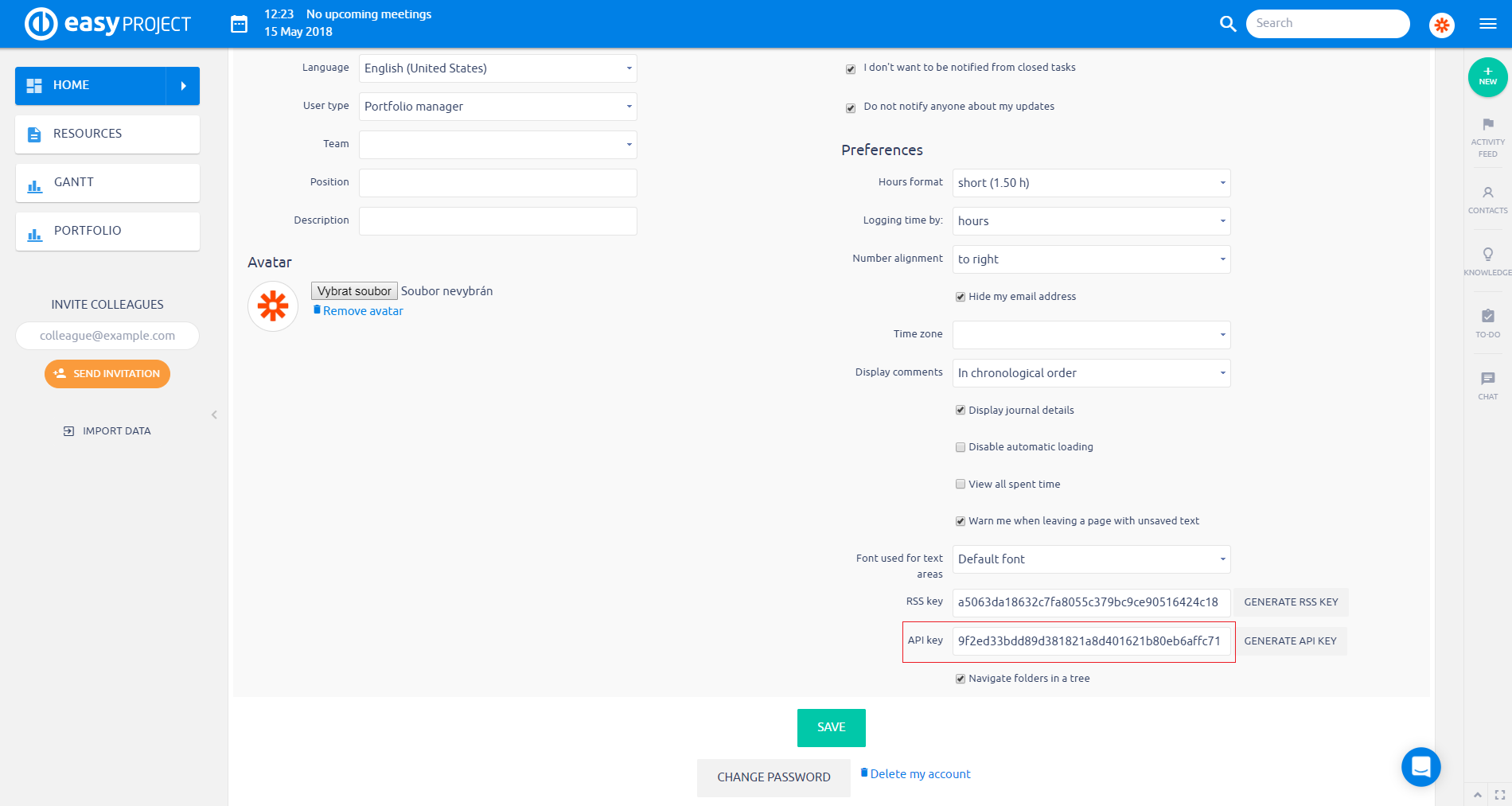
Task: Open the Font used for text areas dropdown
Action: point(1091,559)
